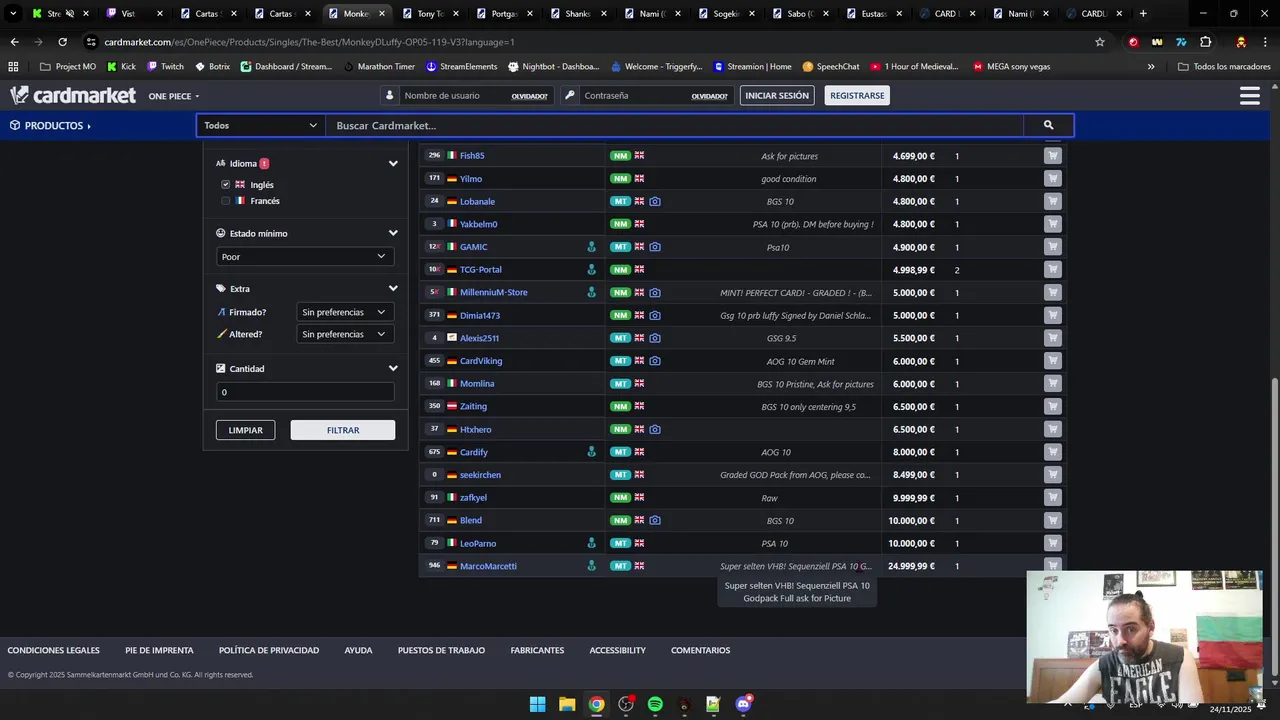This screenshot has width=1280, height=720.
Task: Open the Estado mínimo Poor dropdown
Action: coord(305,257)
